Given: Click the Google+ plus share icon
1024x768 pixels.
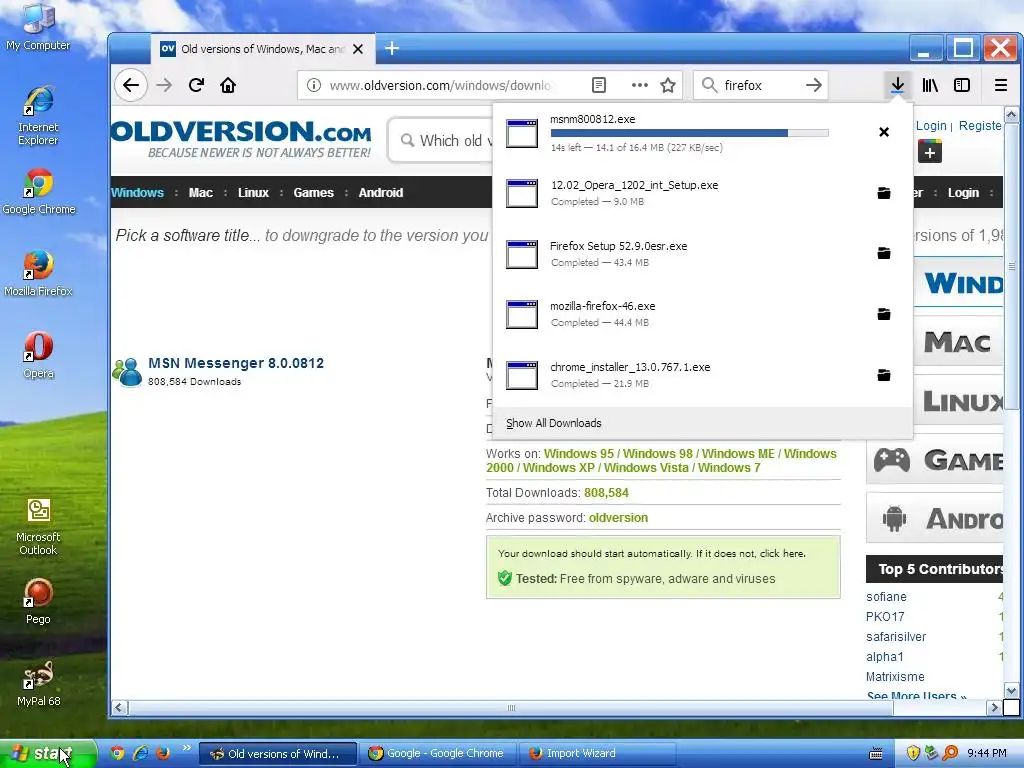Looking at the screenshot, I should (x=930, y=152).
